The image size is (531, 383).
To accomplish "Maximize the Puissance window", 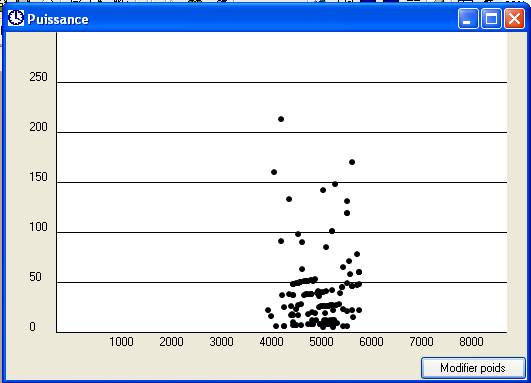I will click(x=491, y=19).
